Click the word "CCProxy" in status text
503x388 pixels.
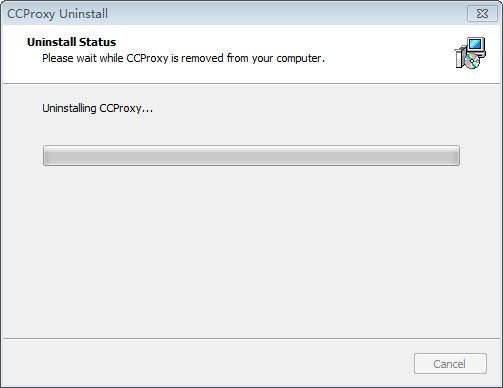tap(120, 108)
